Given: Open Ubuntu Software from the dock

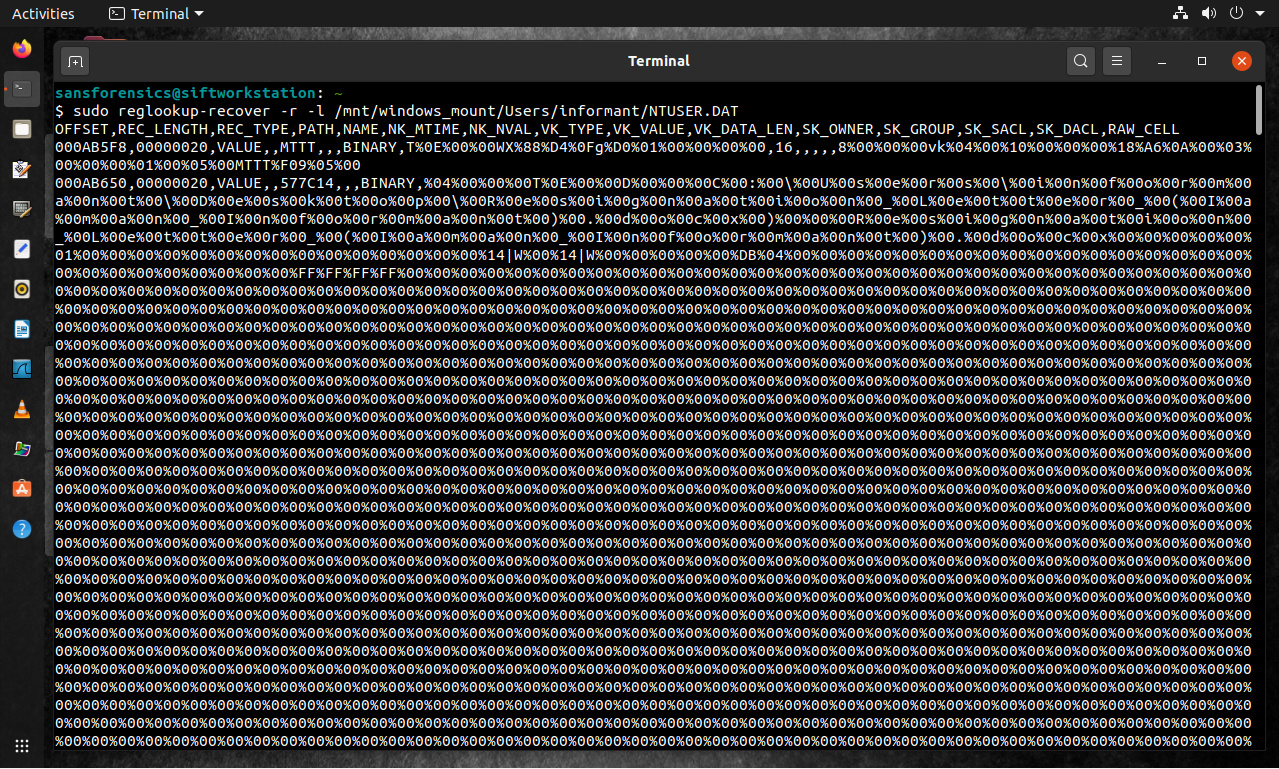Looking at the screenshot, I should pyautogui.click(x=22, y=489).
